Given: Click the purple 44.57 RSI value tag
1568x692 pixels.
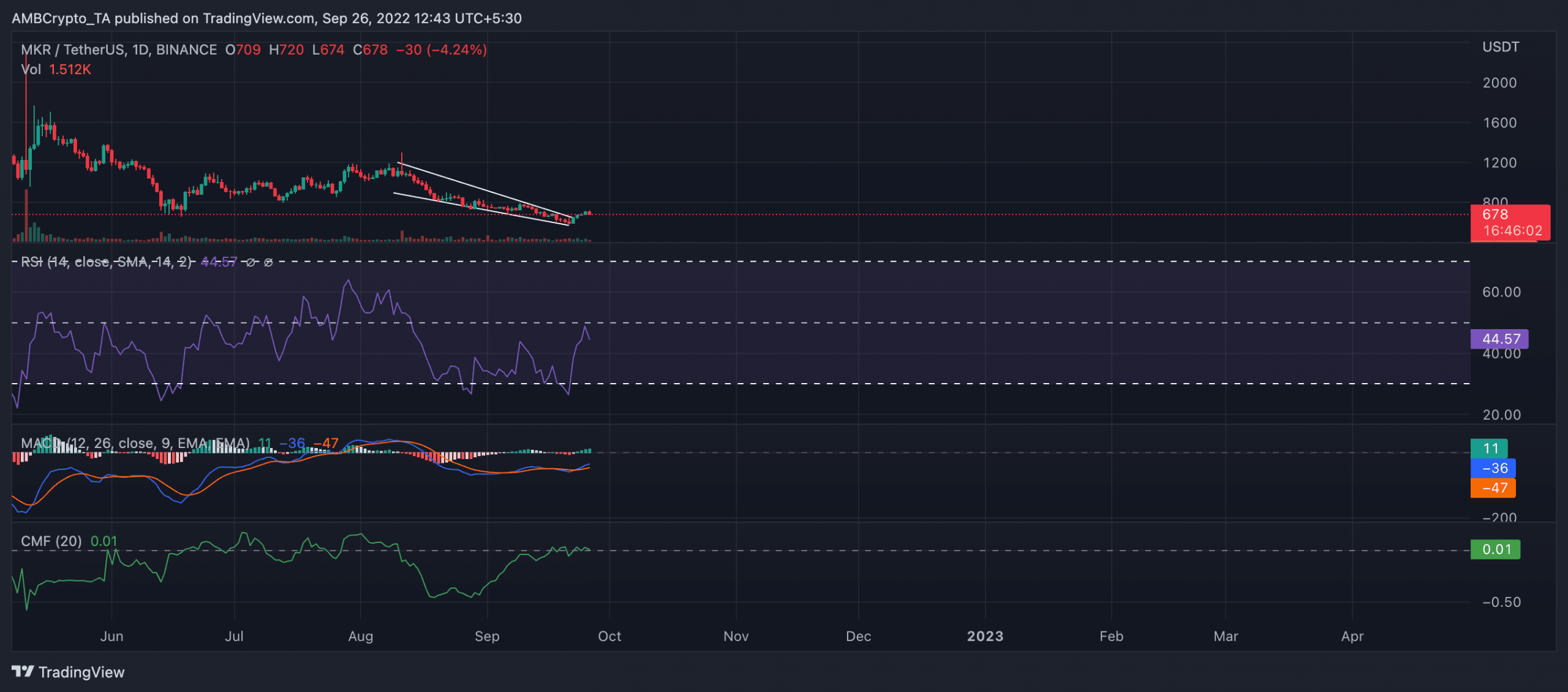Looking at the screenshot, I should point(1499,338).
